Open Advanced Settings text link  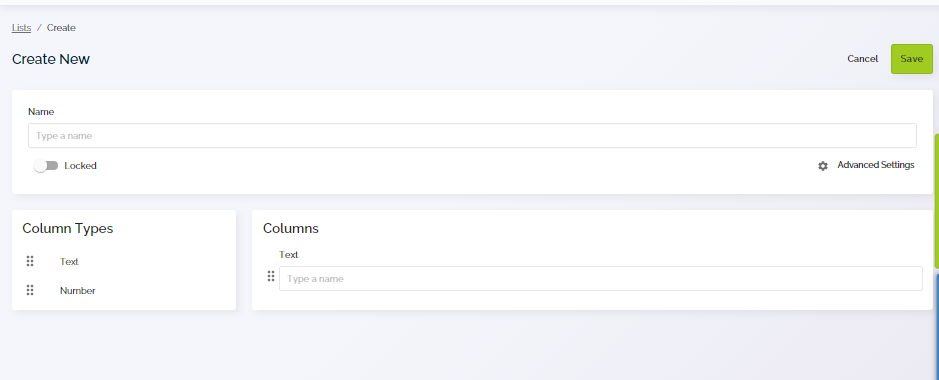click(x=876, y=165)
